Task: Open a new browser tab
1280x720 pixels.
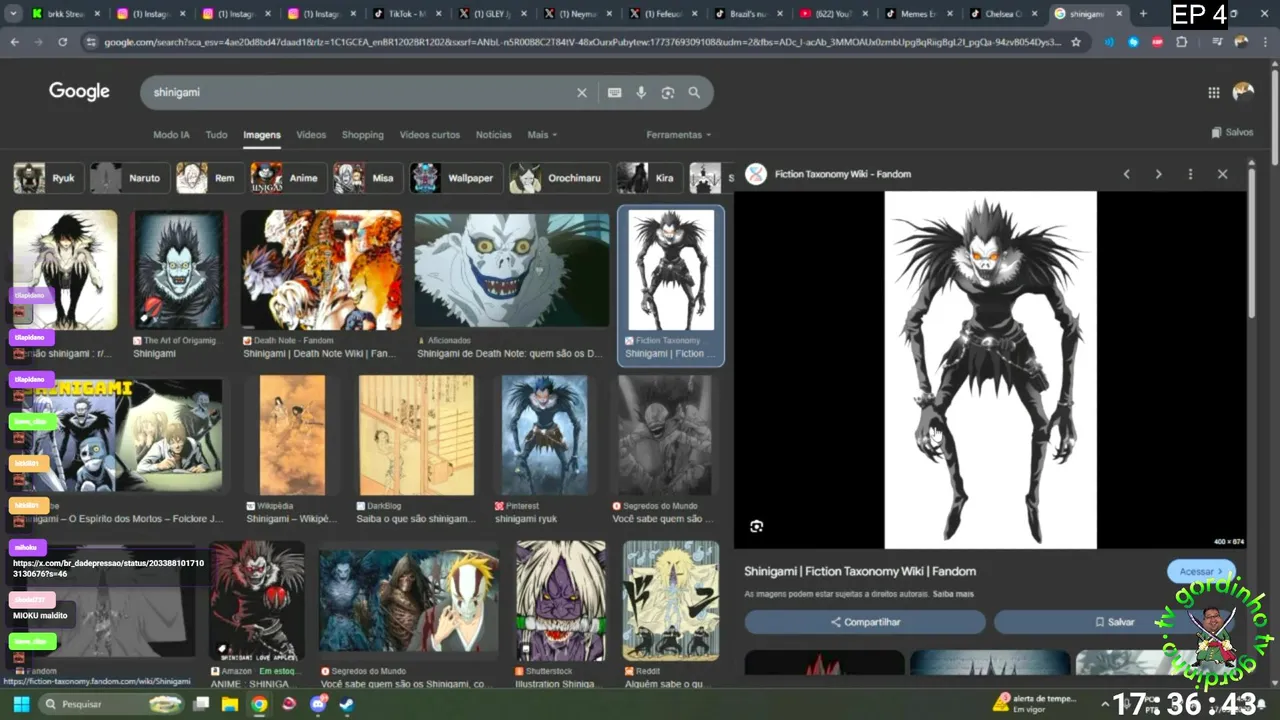Action: [1143, 14]
